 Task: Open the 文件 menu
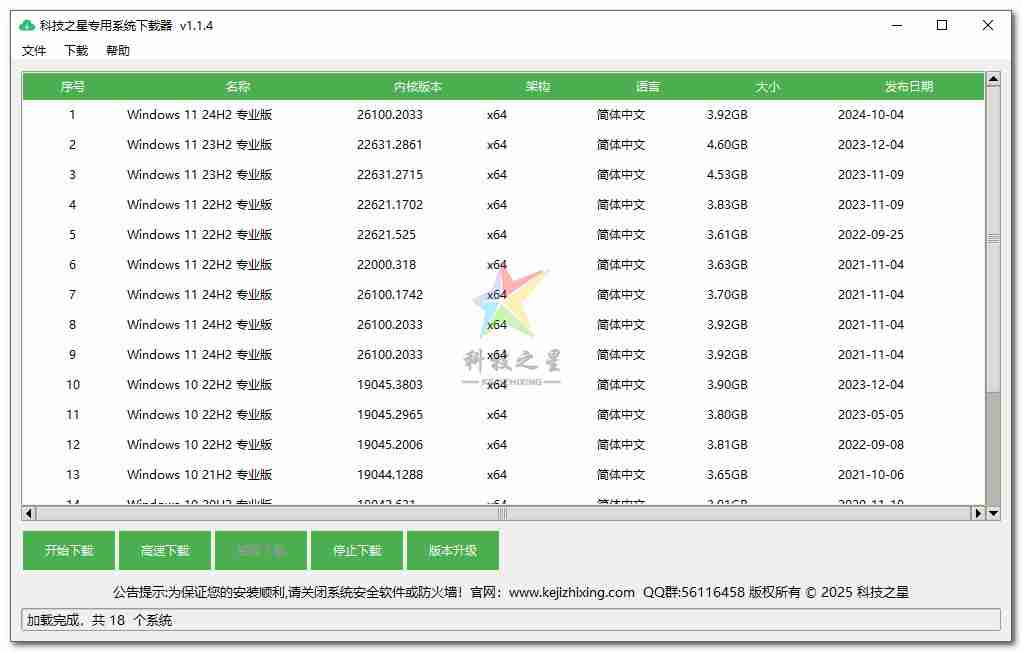pyautogui.click(x=34, y=51)
